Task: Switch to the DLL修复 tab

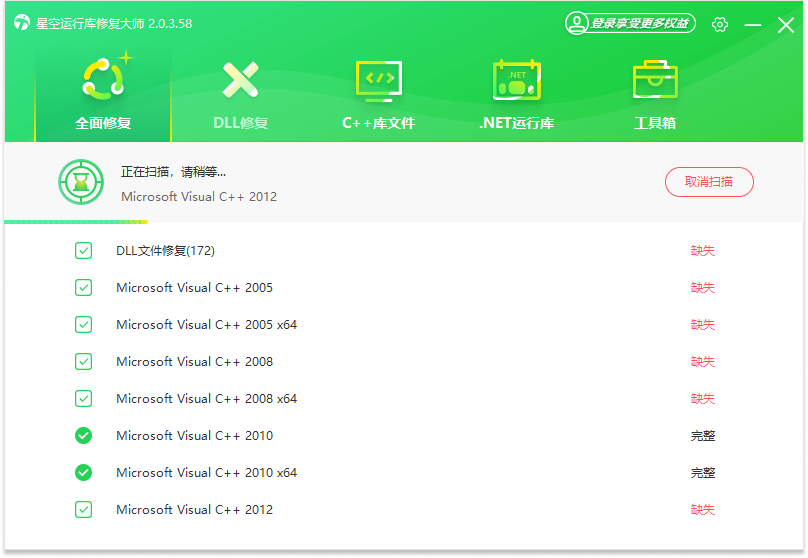Action: 241,94
